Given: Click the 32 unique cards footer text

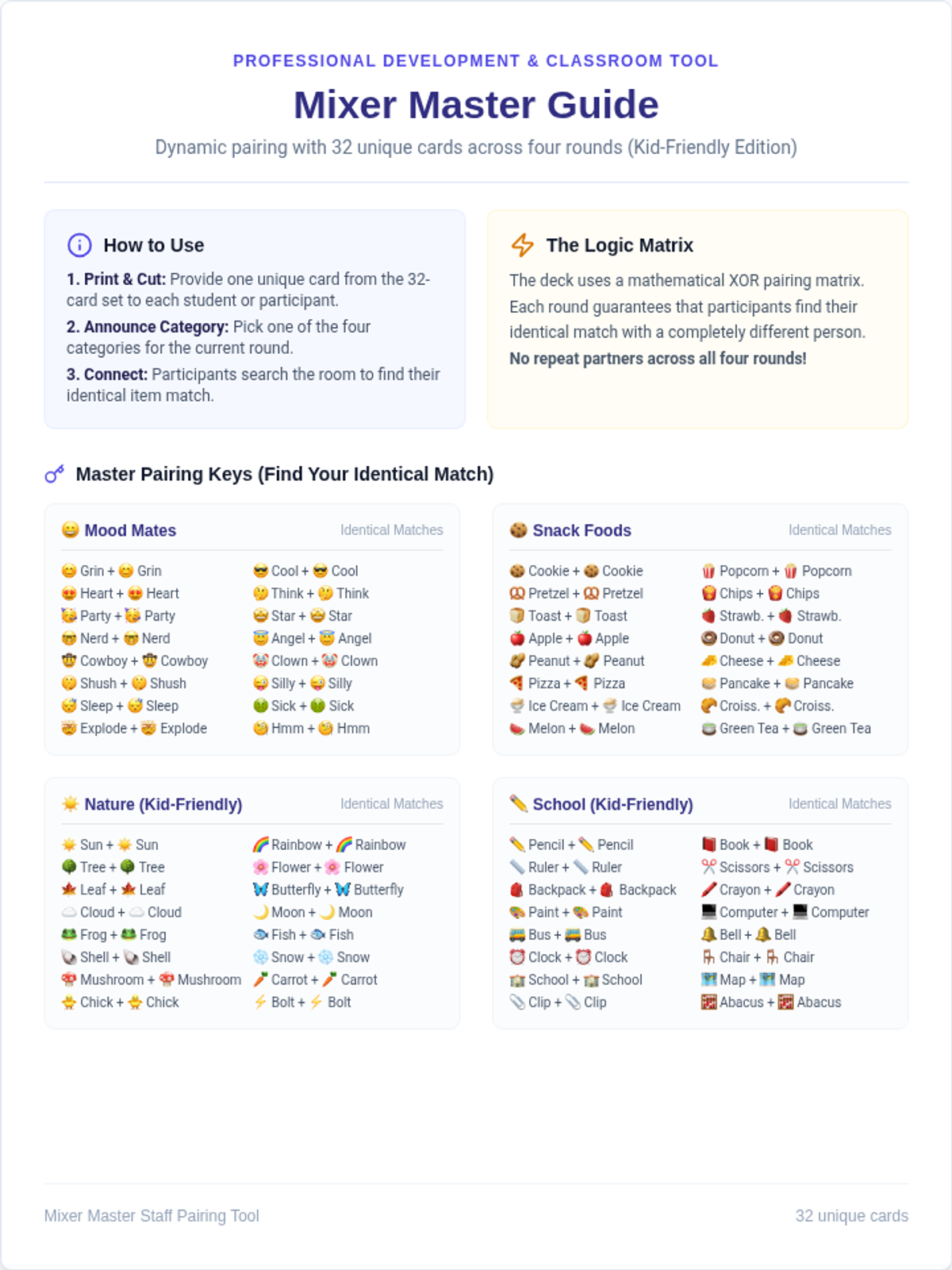Looking at the screenshot, I should click(852, 1215).
